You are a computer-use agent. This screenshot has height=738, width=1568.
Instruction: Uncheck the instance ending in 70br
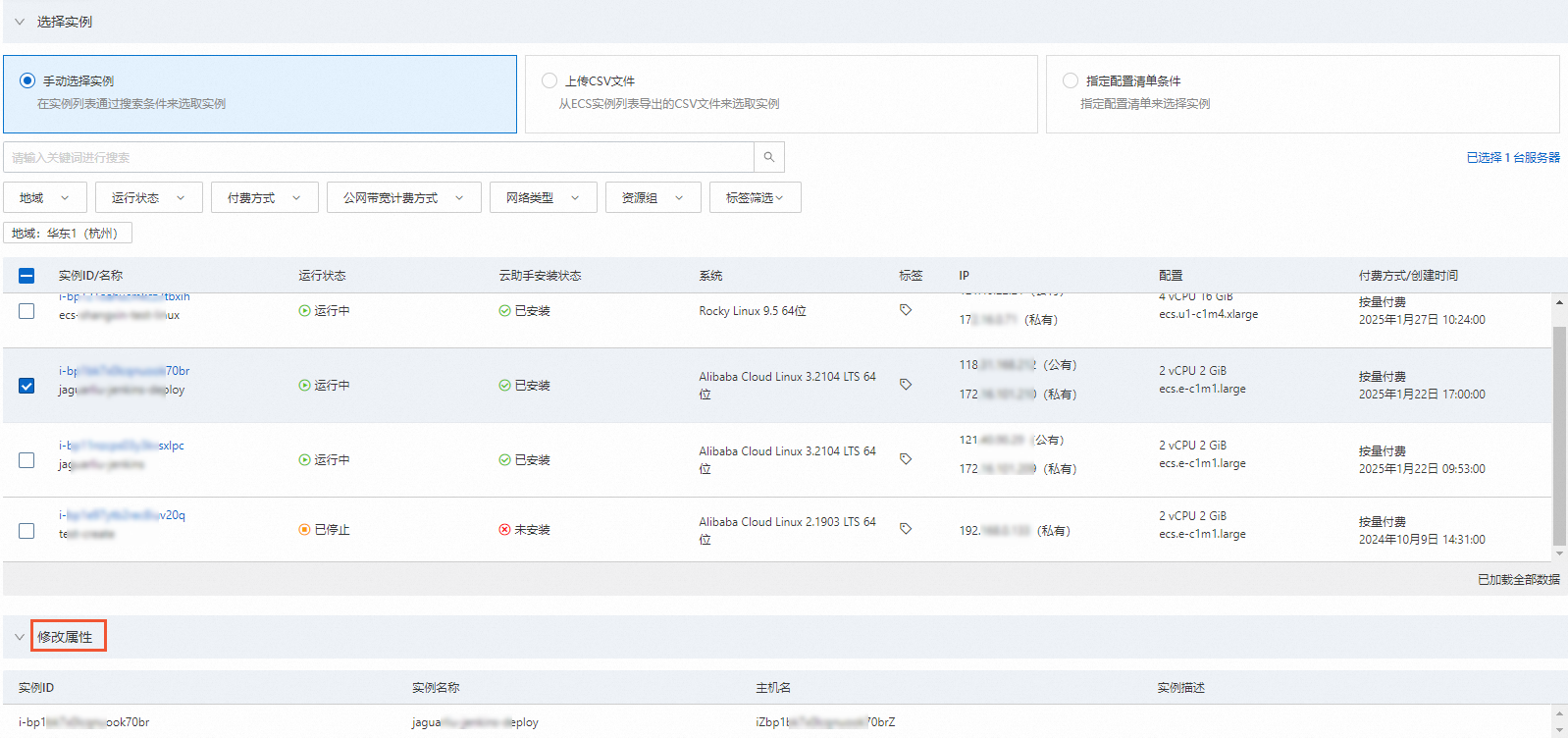pos(26,386)
